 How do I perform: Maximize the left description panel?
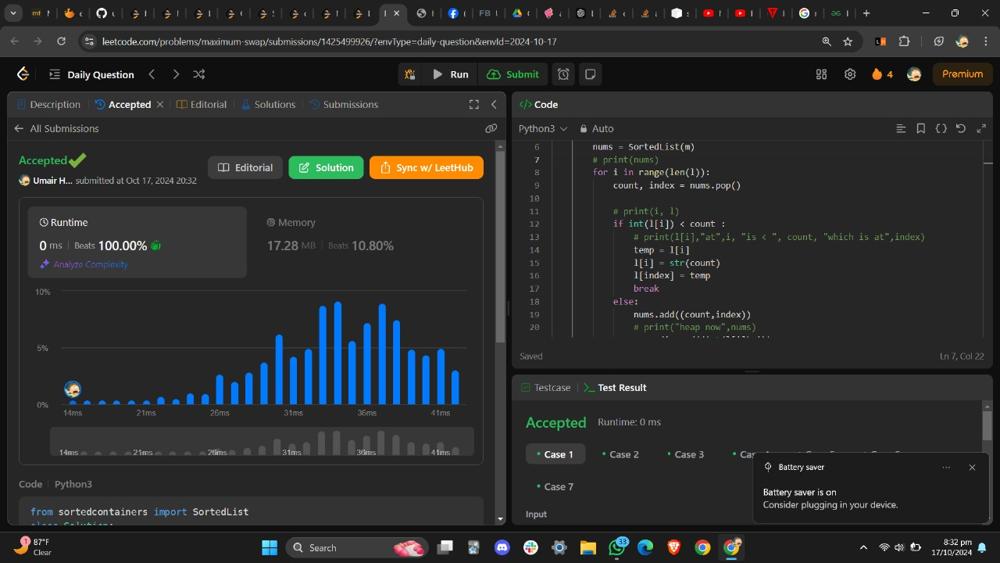coord(474,104)
